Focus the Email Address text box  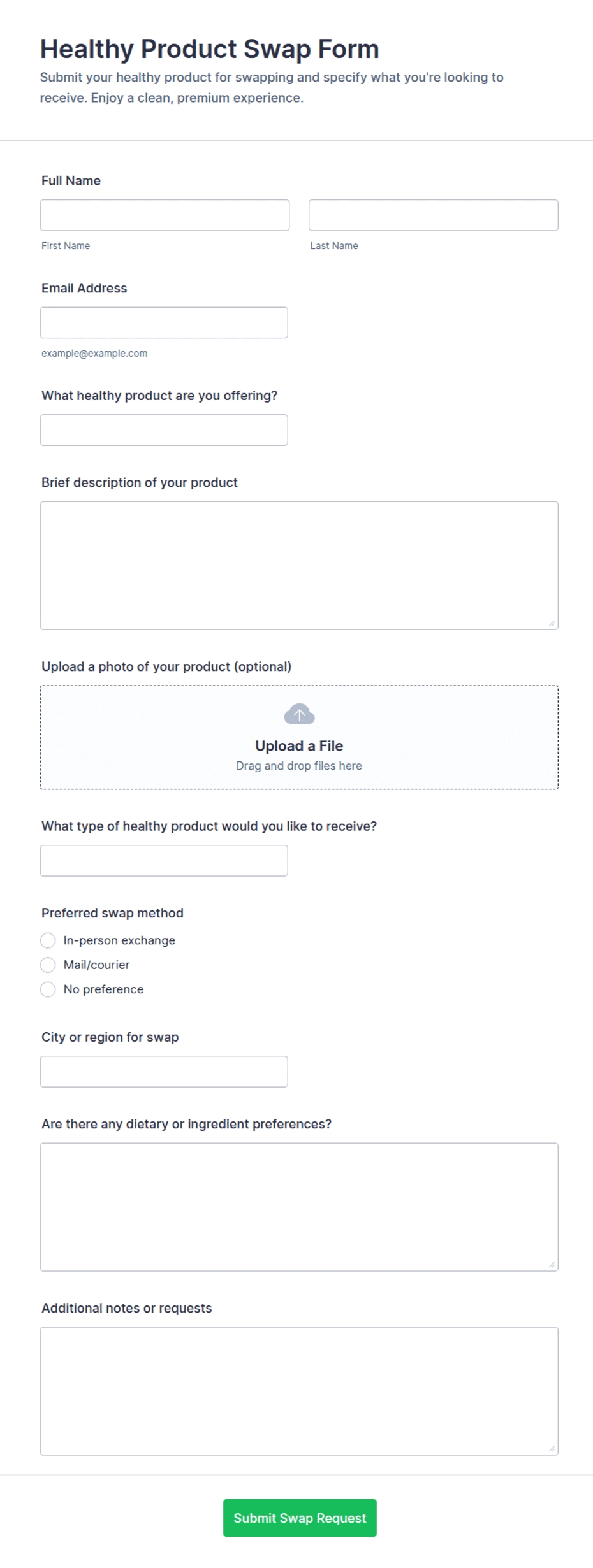coord(164,322)
